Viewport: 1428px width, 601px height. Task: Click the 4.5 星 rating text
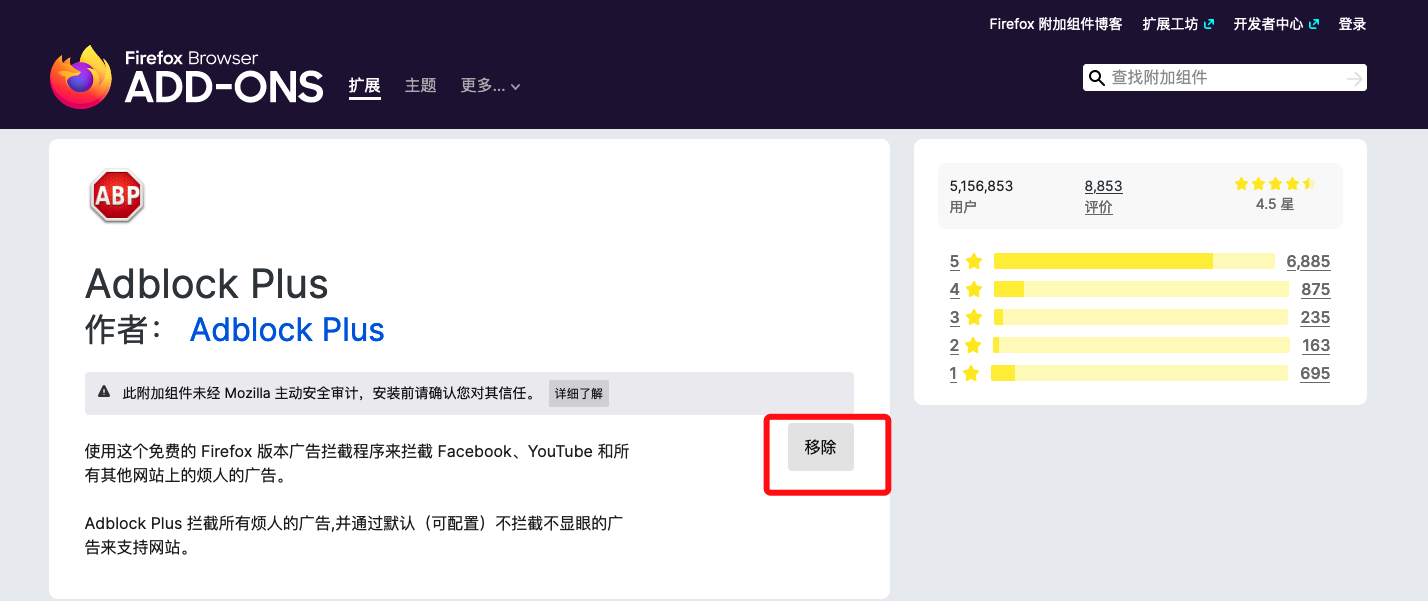pos(1275,204)
